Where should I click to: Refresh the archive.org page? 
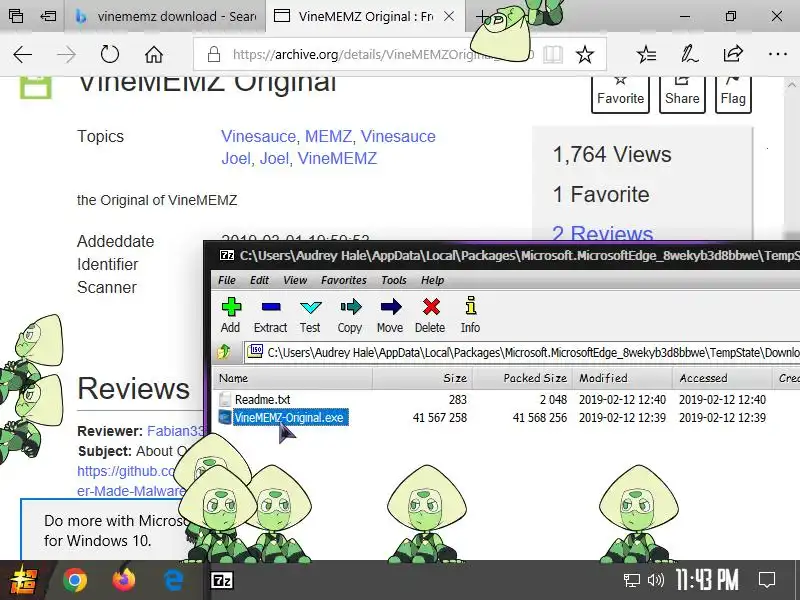coord(109,54)
